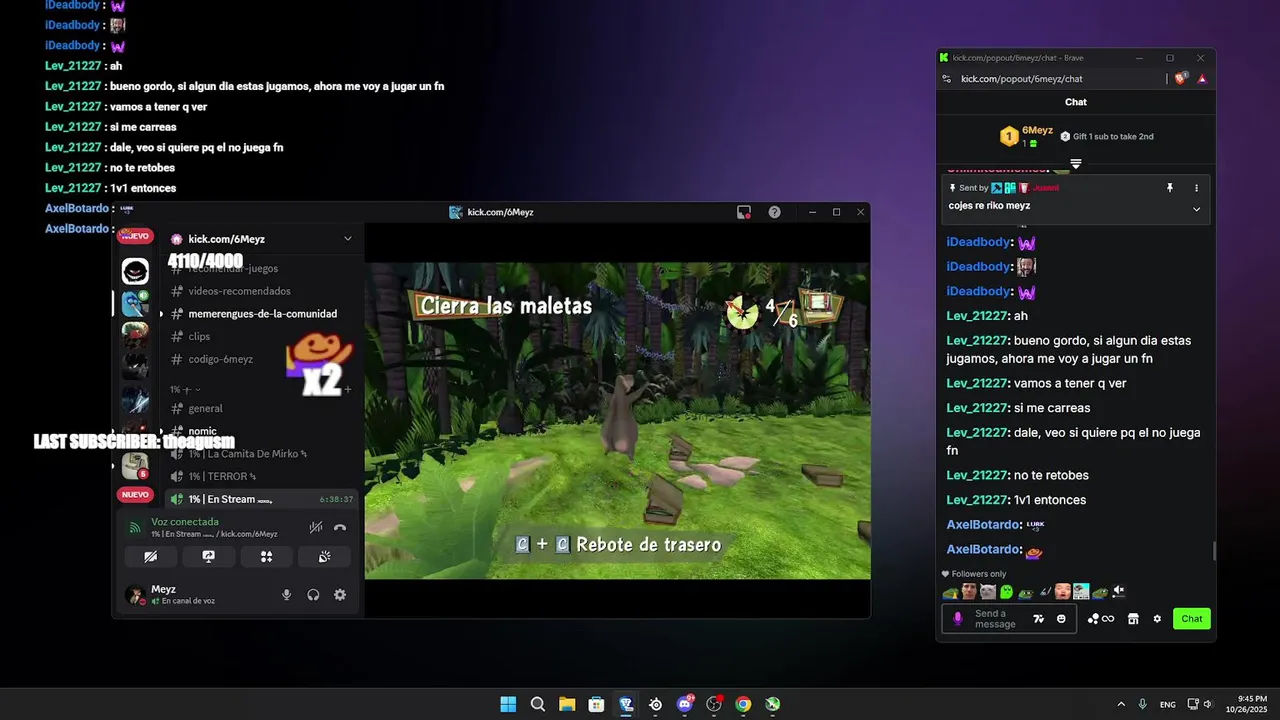
Task: Open emoji picker in Kick chat
Action: 1061,619
